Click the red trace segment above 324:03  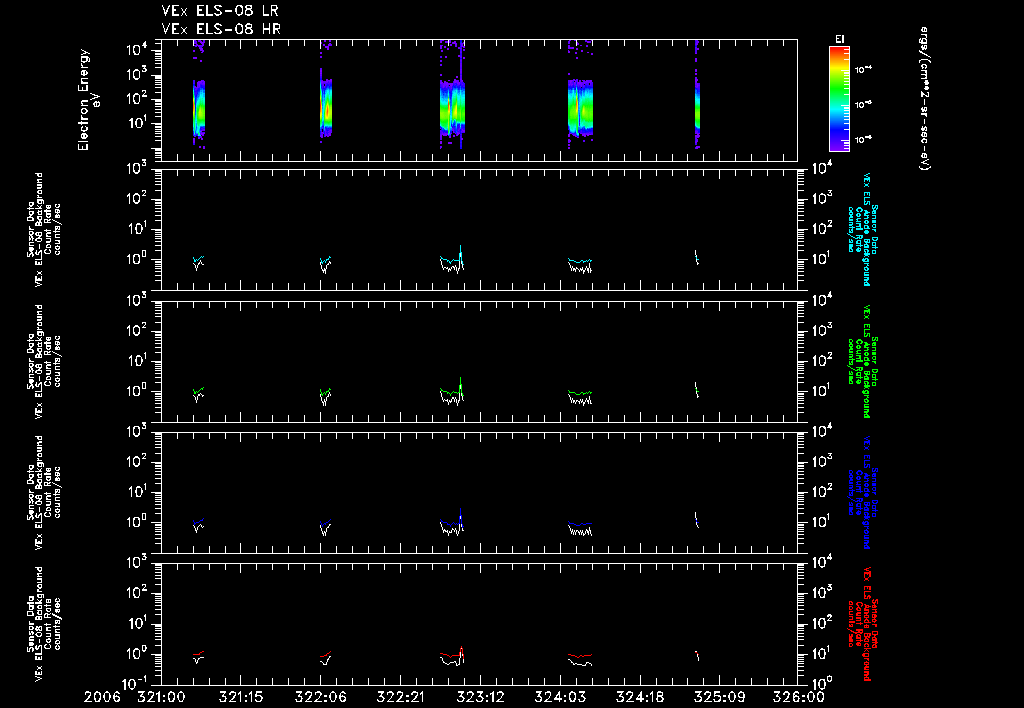tap(580, 655)
